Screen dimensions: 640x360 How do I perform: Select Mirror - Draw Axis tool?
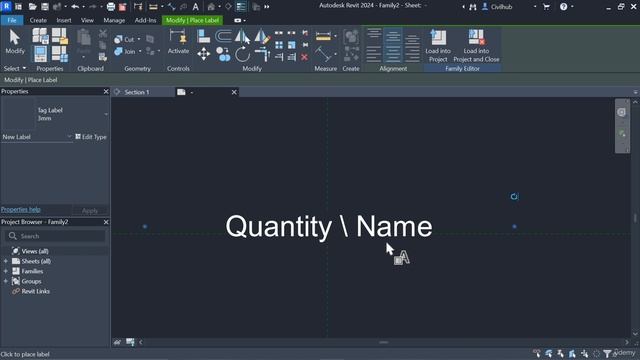262,37
